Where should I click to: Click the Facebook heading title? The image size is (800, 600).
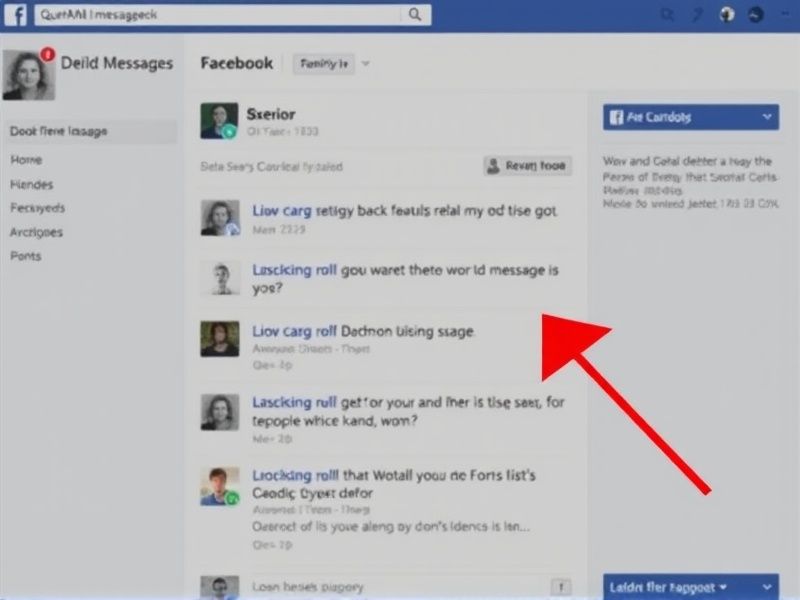click(237, 63)
